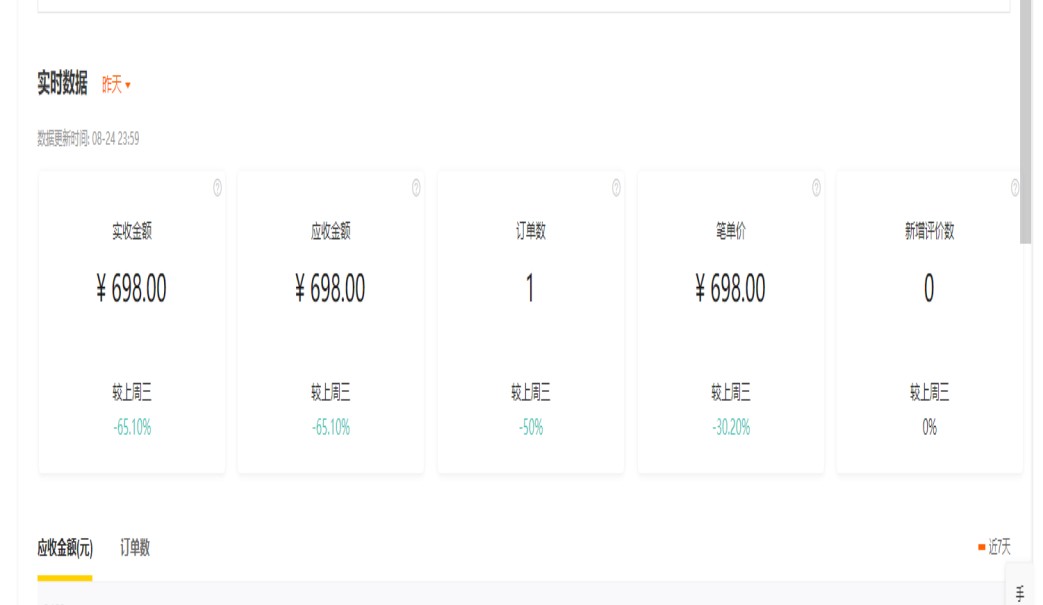
Task: Click the orange 近7天 legend color marker
Action: [981, 547]
